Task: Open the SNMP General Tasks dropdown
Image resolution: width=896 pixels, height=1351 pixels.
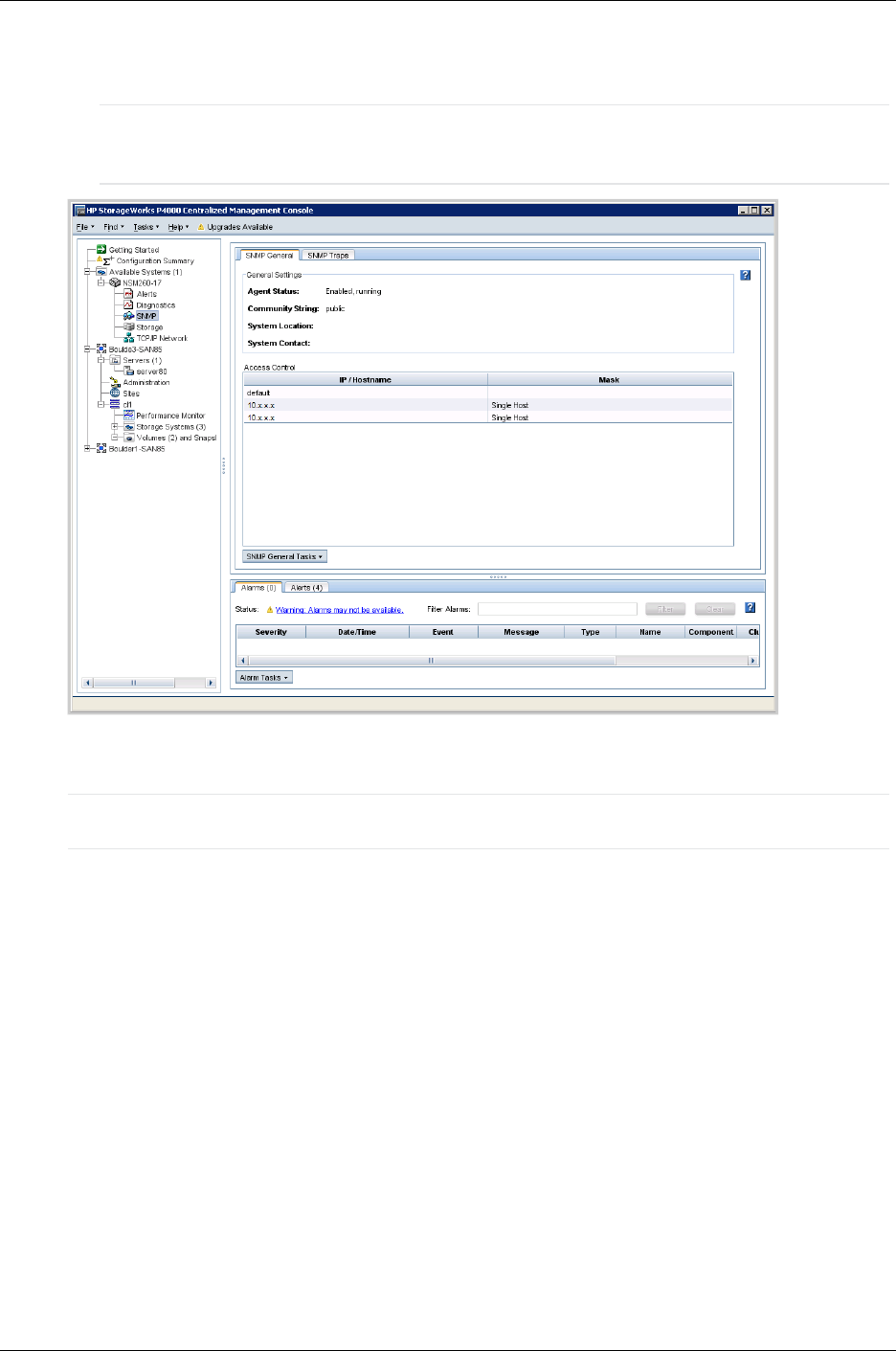Action: point(284,556)
